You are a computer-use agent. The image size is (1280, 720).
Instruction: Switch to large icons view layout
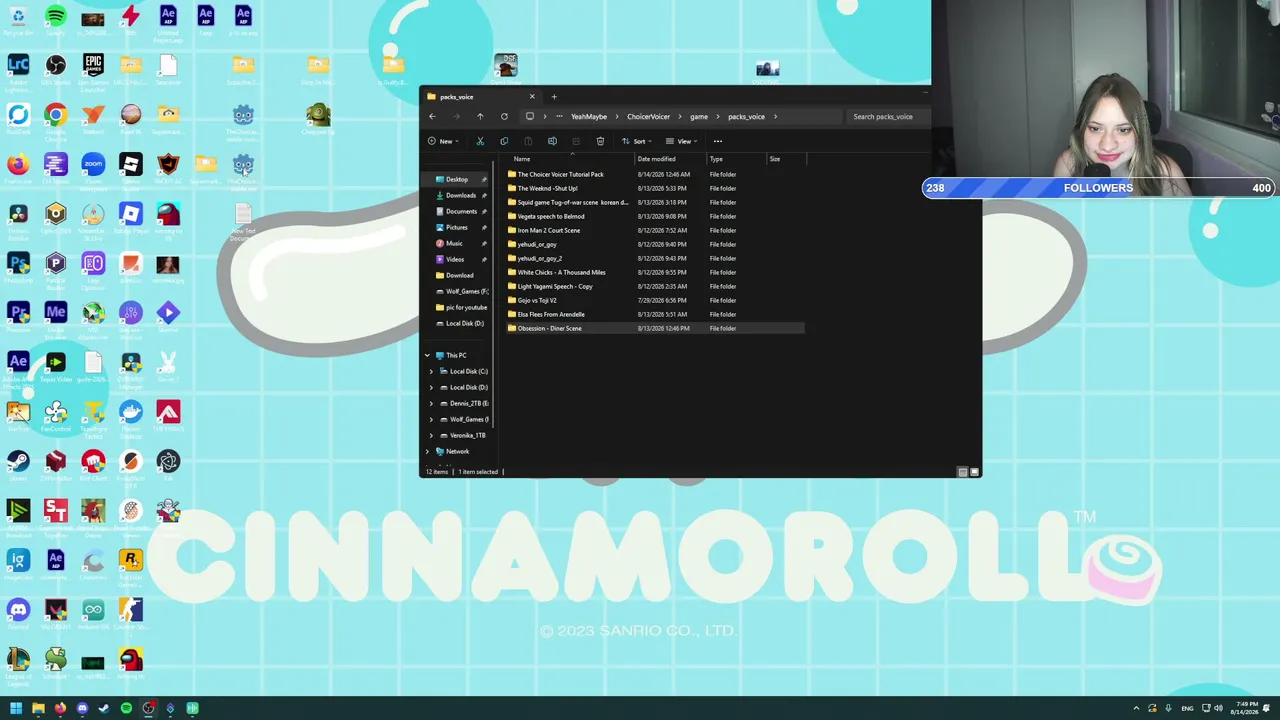tap(974, 472)
